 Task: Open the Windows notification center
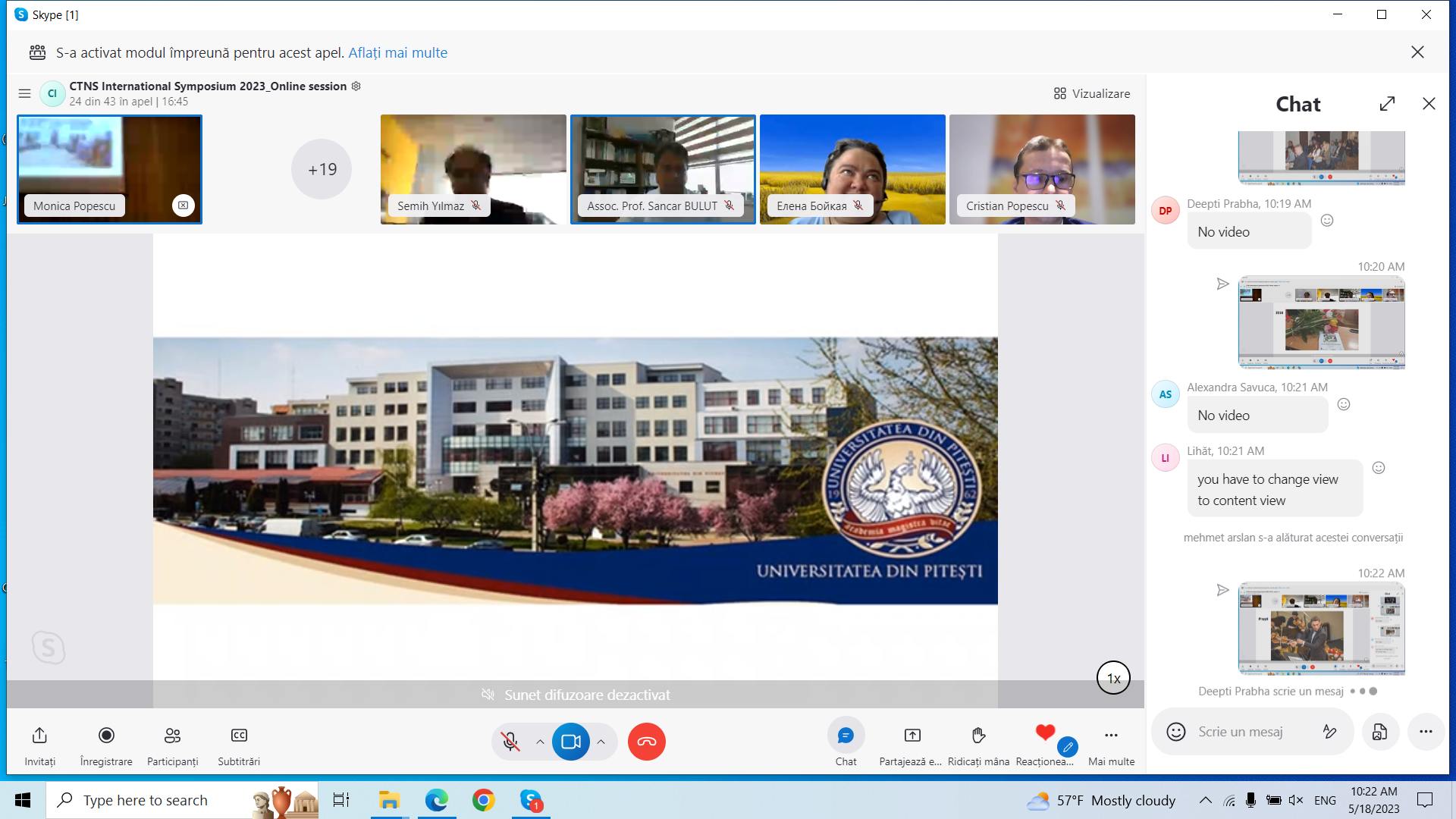coord(1425,800)
